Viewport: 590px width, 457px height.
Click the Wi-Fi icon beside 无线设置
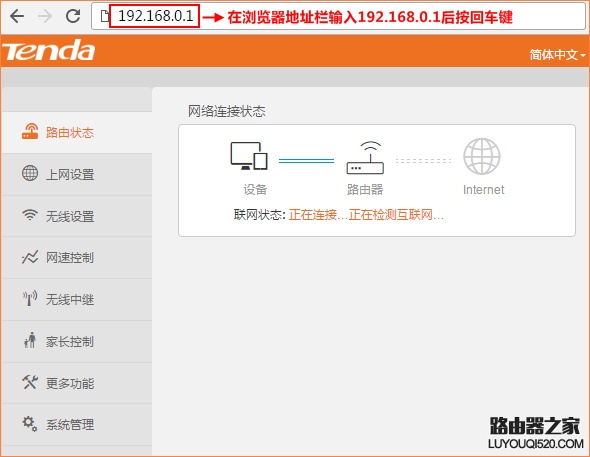30,215
